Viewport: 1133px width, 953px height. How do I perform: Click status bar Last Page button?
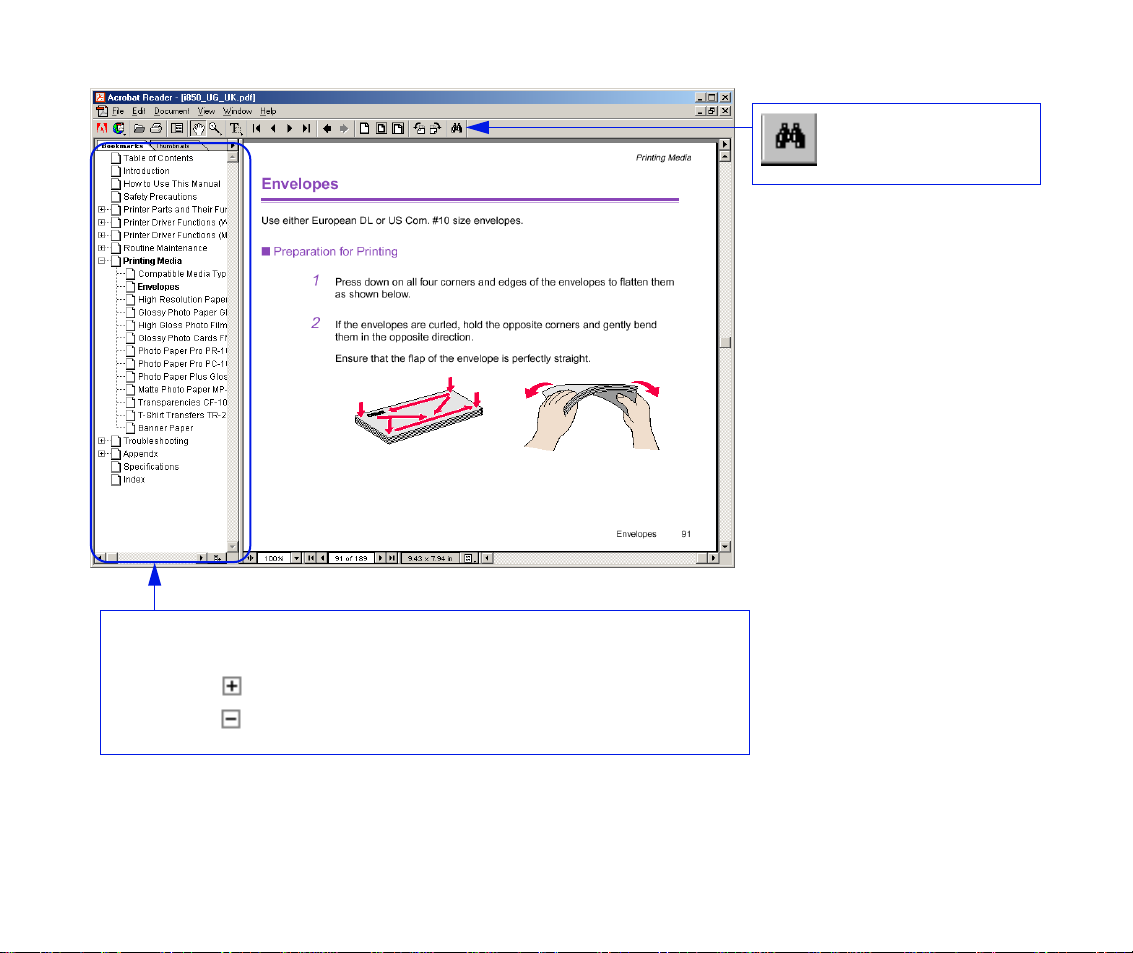[392, 559]
